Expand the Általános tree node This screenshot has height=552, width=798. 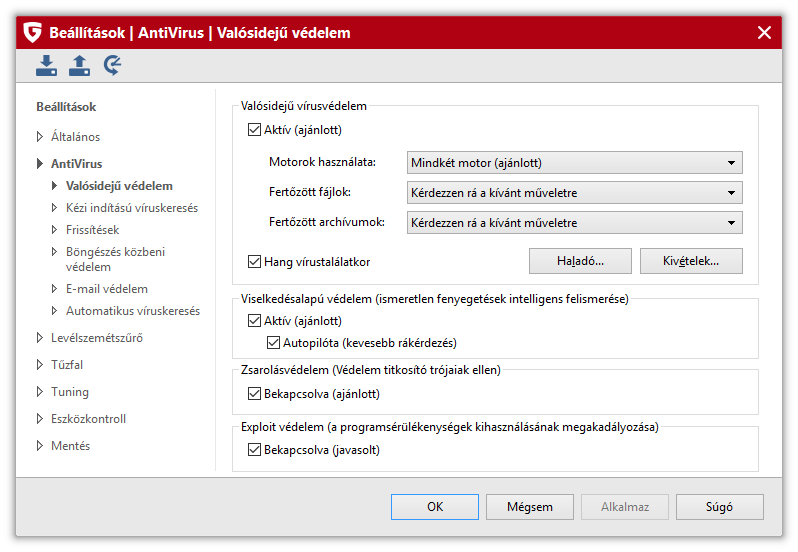(x=40, y=137)
